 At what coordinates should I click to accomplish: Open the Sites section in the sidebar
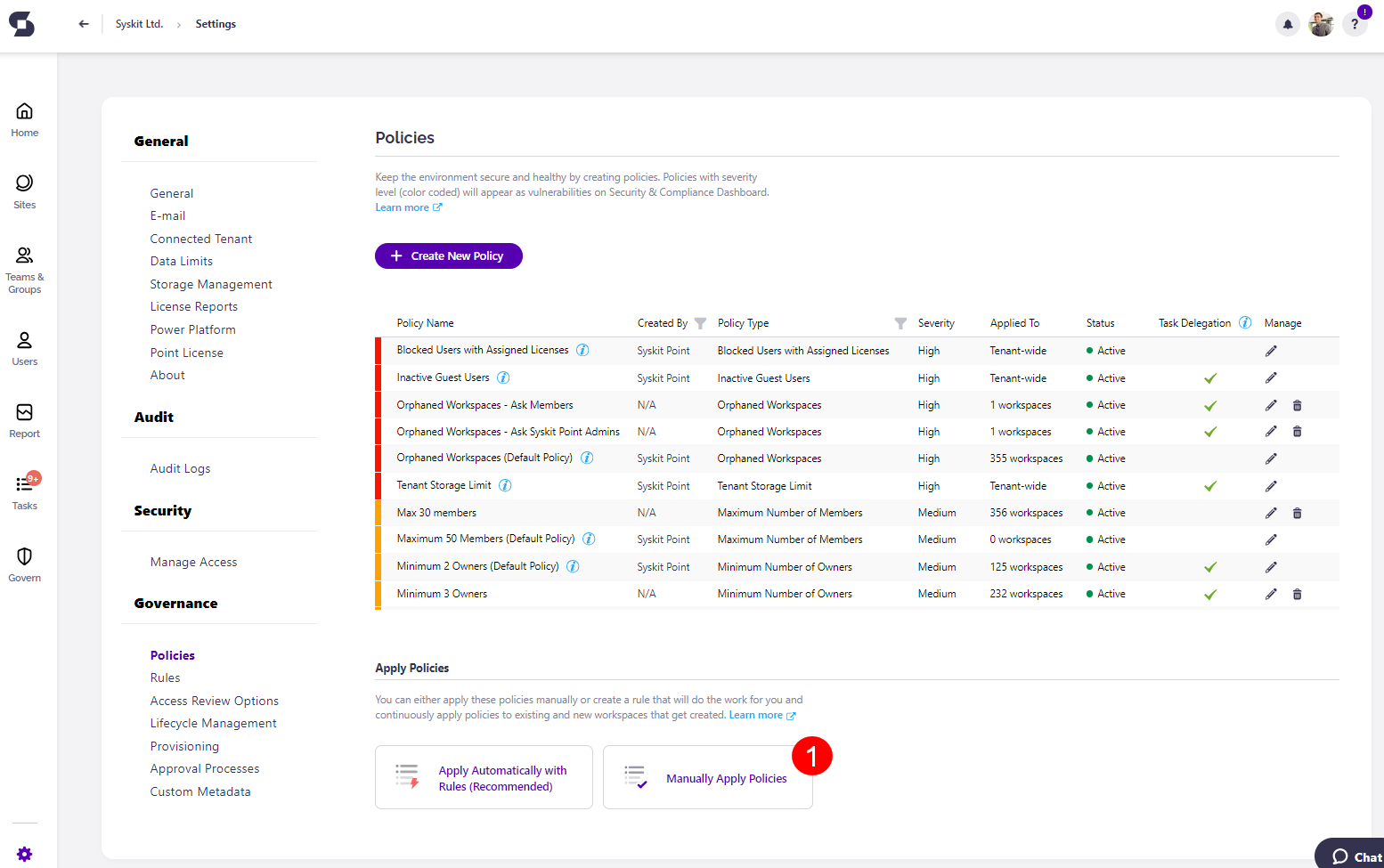(24, 190)
